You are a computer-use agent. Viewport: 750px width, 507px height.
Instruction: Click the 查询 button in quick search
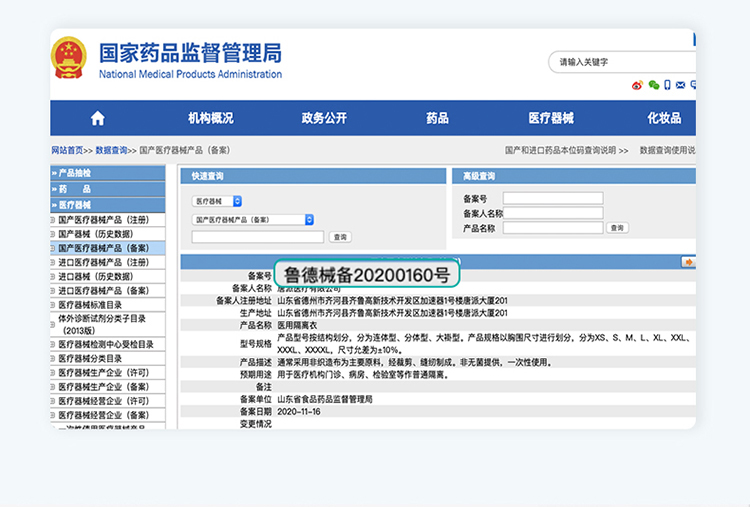point(340,237)
